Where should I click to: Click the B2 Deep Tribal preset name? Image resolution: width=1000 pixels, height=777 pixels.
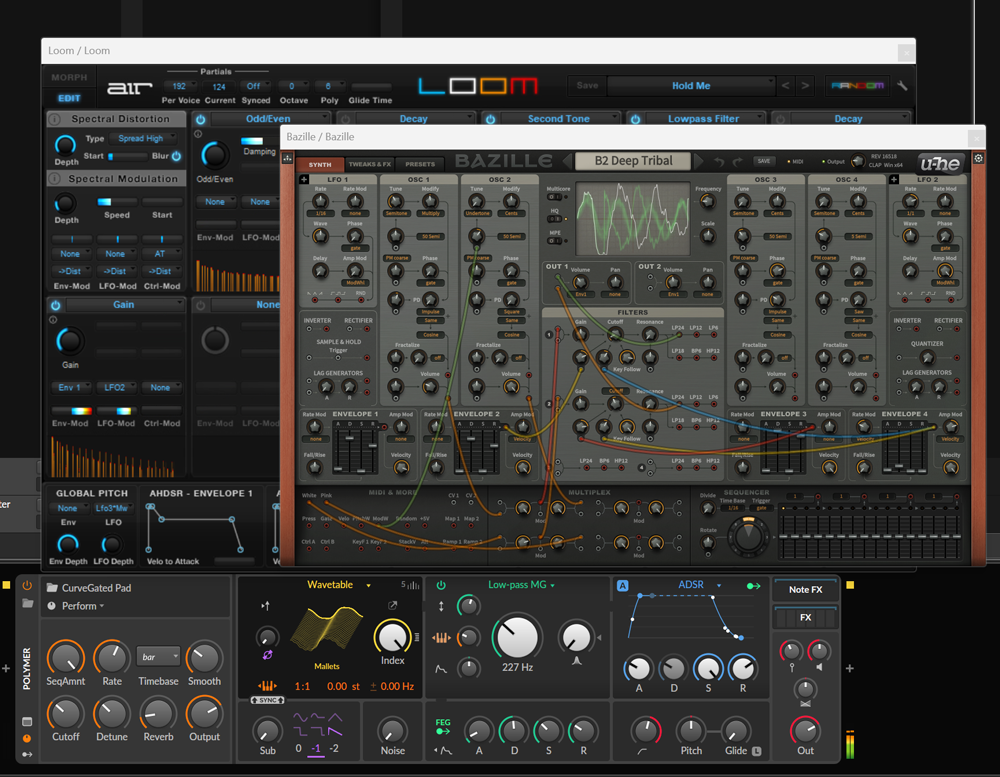point(634,161)
